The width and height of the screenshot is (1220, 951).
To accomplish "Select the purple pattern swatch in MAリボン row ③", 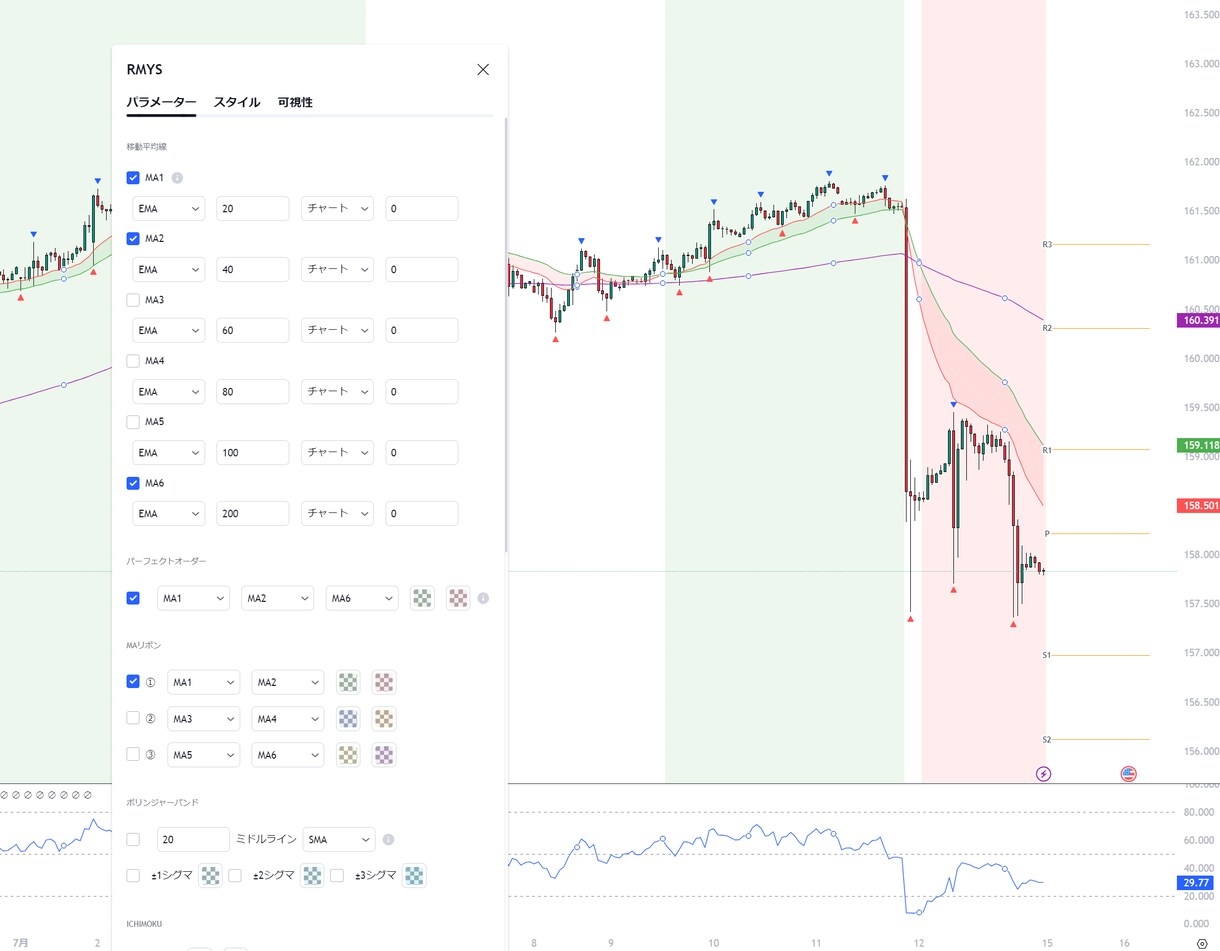I will click(x=384, y=754).
